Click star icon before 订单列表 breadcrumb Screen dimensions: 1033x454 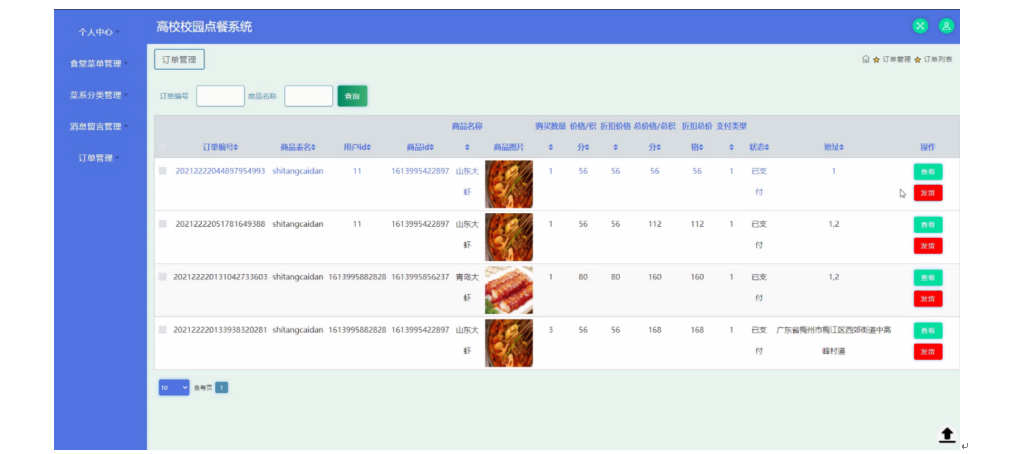(x=918, y=60)
